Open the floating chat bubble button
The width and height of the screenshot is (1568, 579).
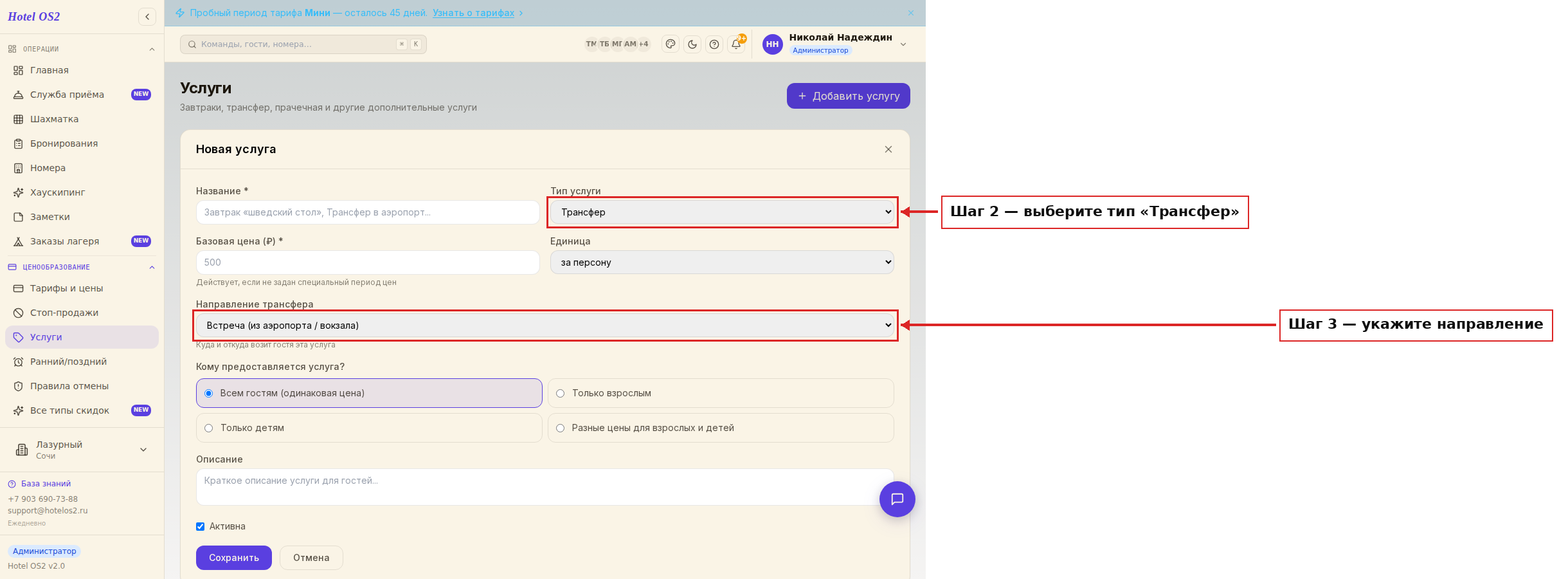pos(897,499)
